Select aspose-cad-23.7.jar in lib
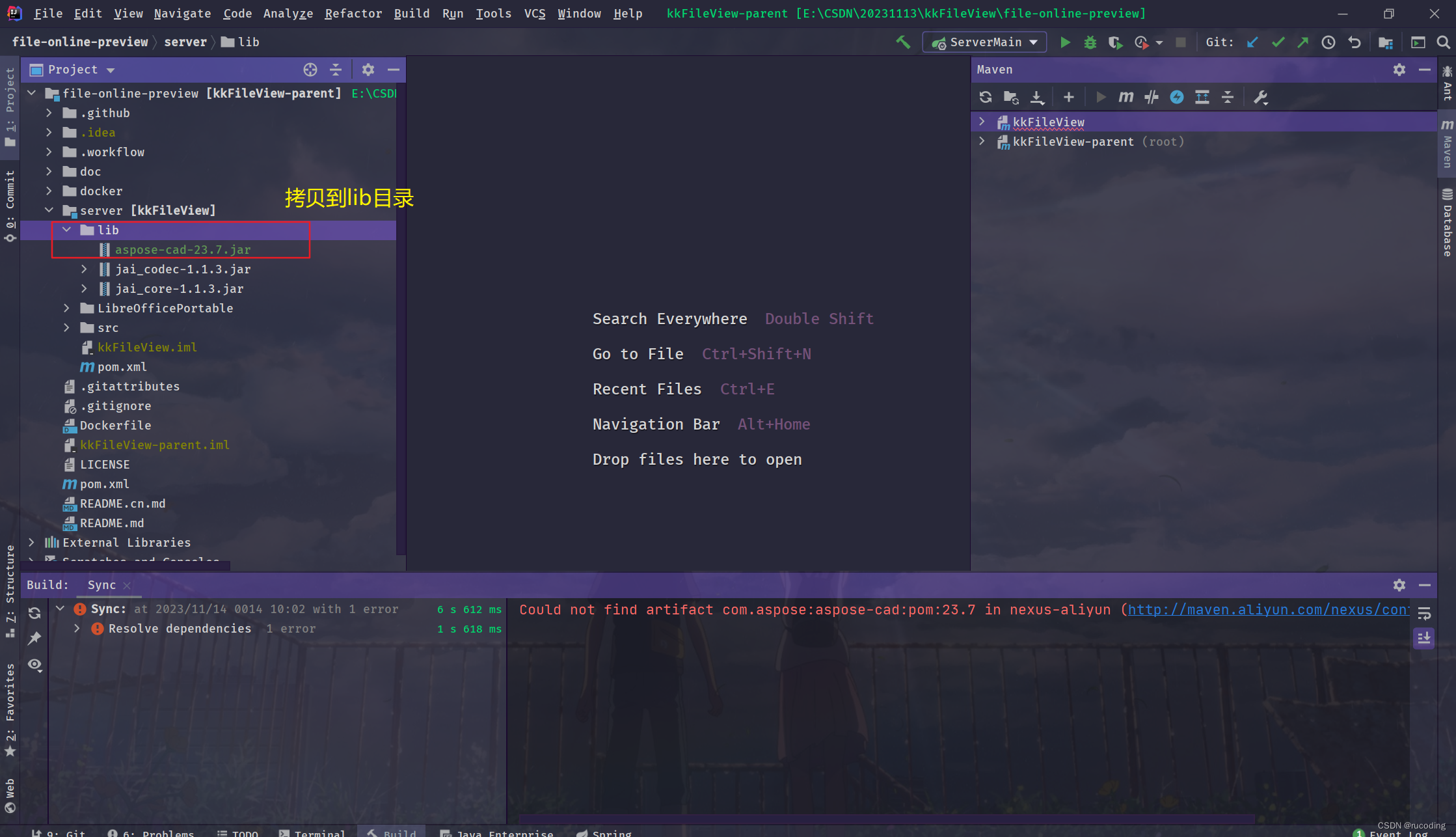Image resolution: width=1456 pixels, height=837 pixels. point(182,249)
